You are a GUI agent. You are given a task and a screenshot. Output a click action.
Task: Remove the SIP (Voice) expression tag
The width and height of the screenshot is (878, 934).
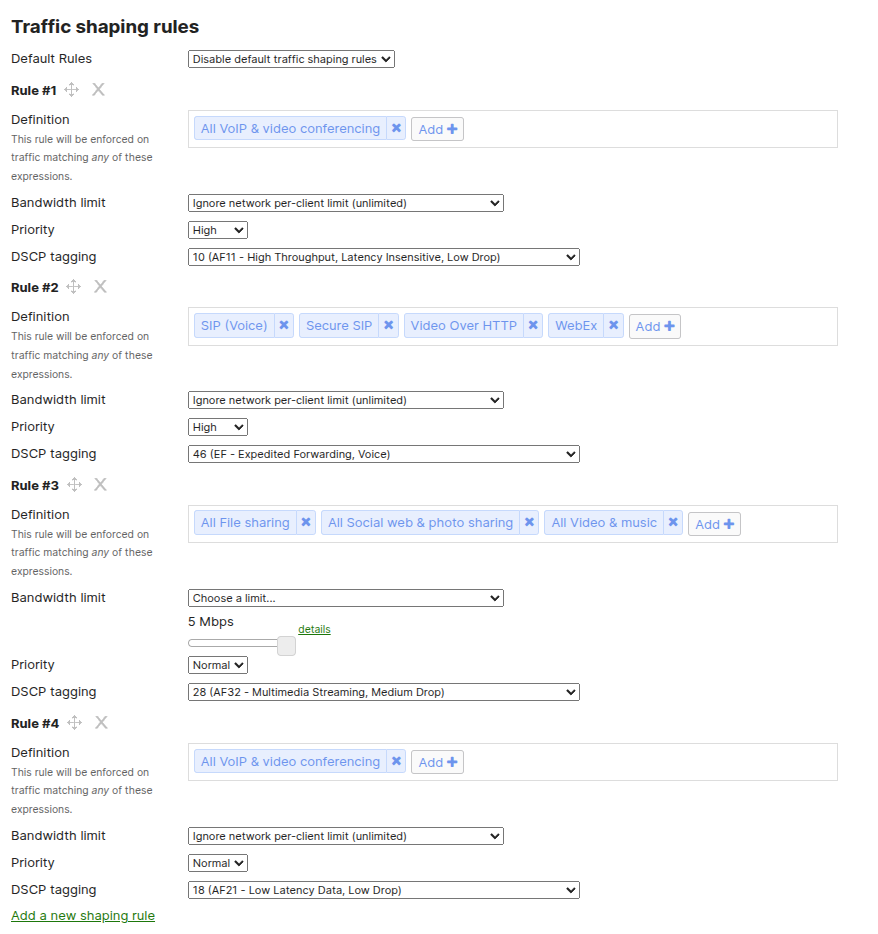pos(284,326)
